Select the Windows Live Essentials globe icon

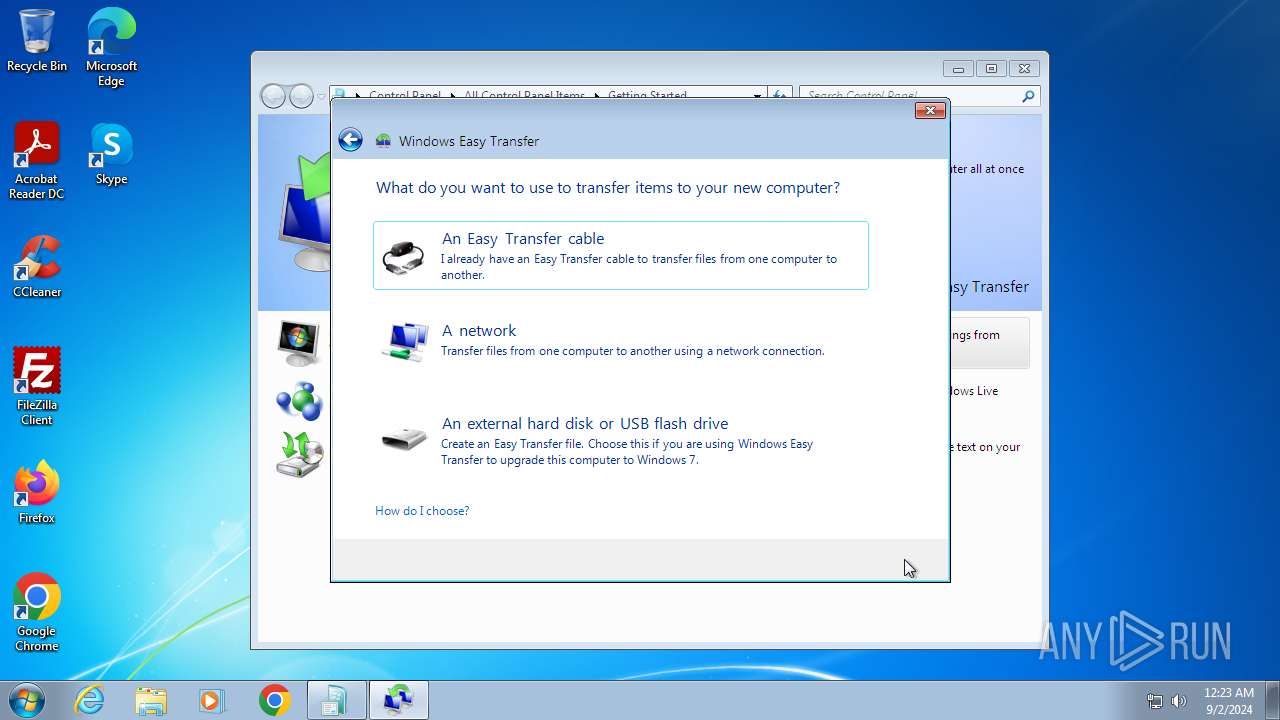point(299,401)
